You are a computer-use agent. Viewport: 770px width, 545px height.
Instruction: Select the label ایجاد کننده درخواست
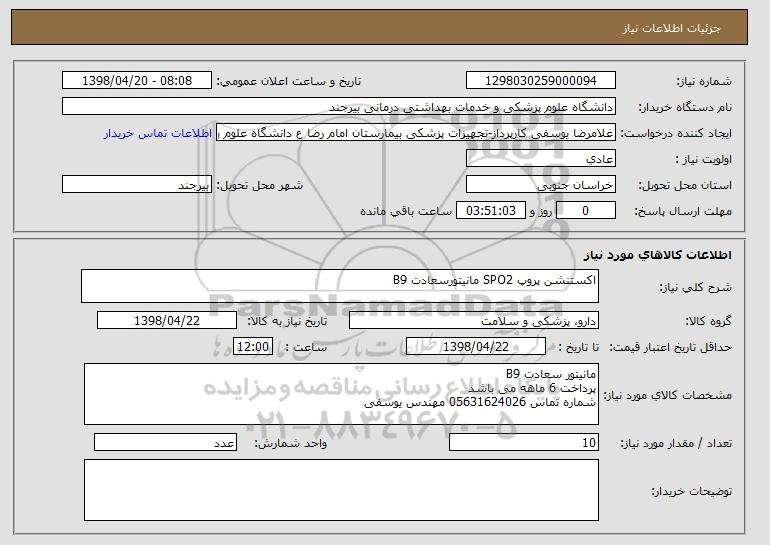[676, 134]
